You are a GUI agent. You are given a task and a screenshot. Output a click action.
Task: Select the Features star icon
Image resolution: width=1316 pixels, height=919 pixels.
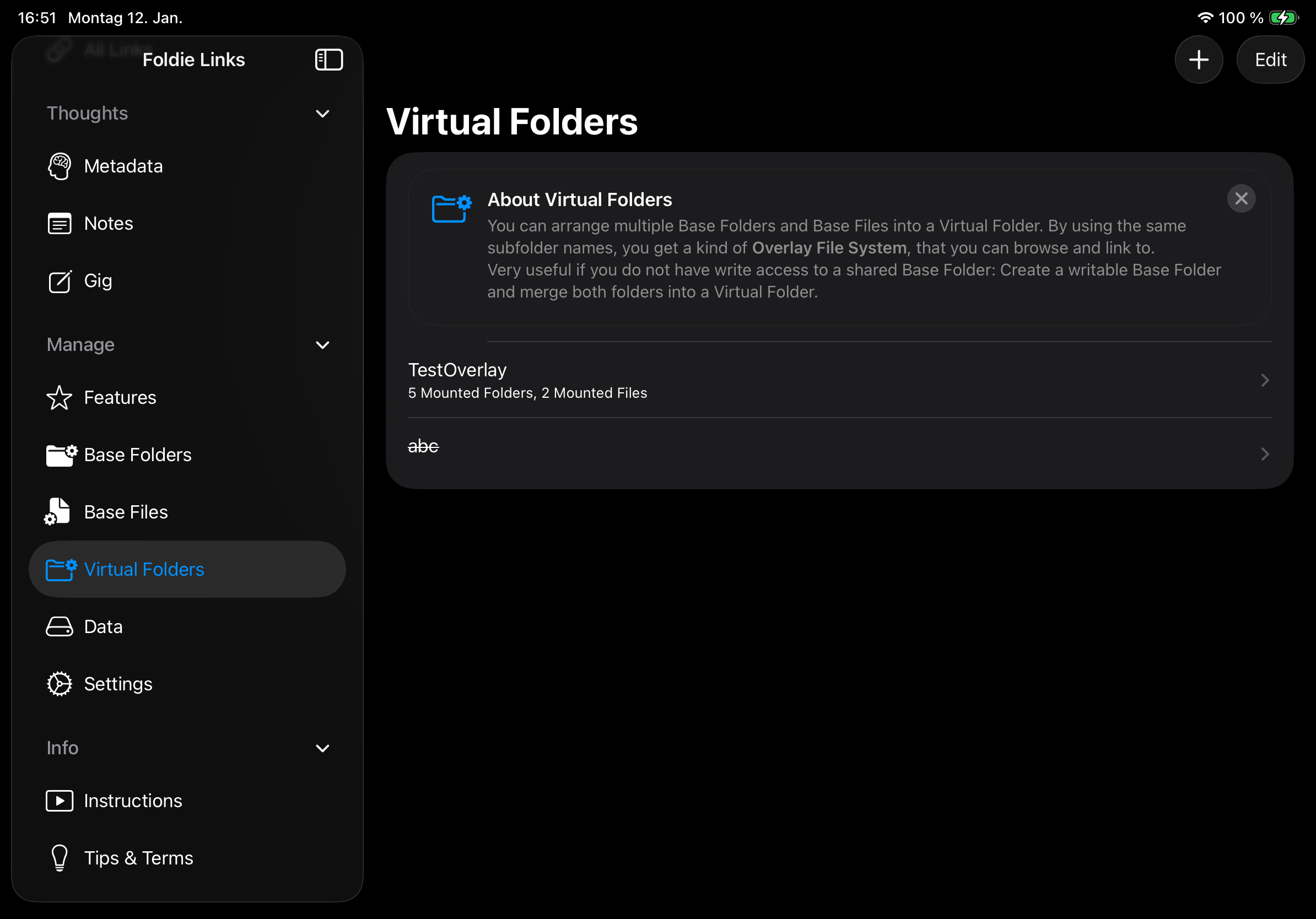coord(60,397)
